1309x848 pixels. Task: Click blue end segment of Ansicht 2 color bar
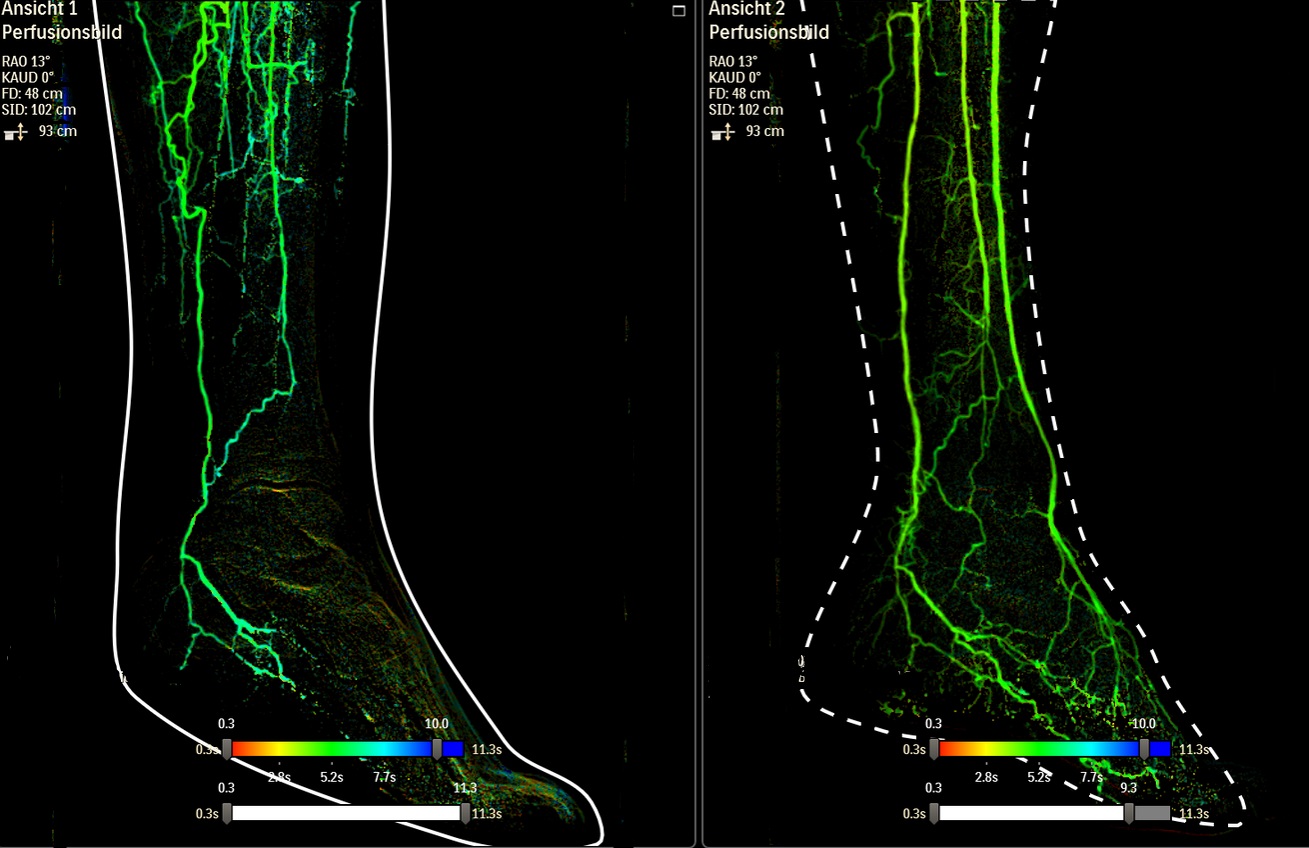(x=1160, y=749)
